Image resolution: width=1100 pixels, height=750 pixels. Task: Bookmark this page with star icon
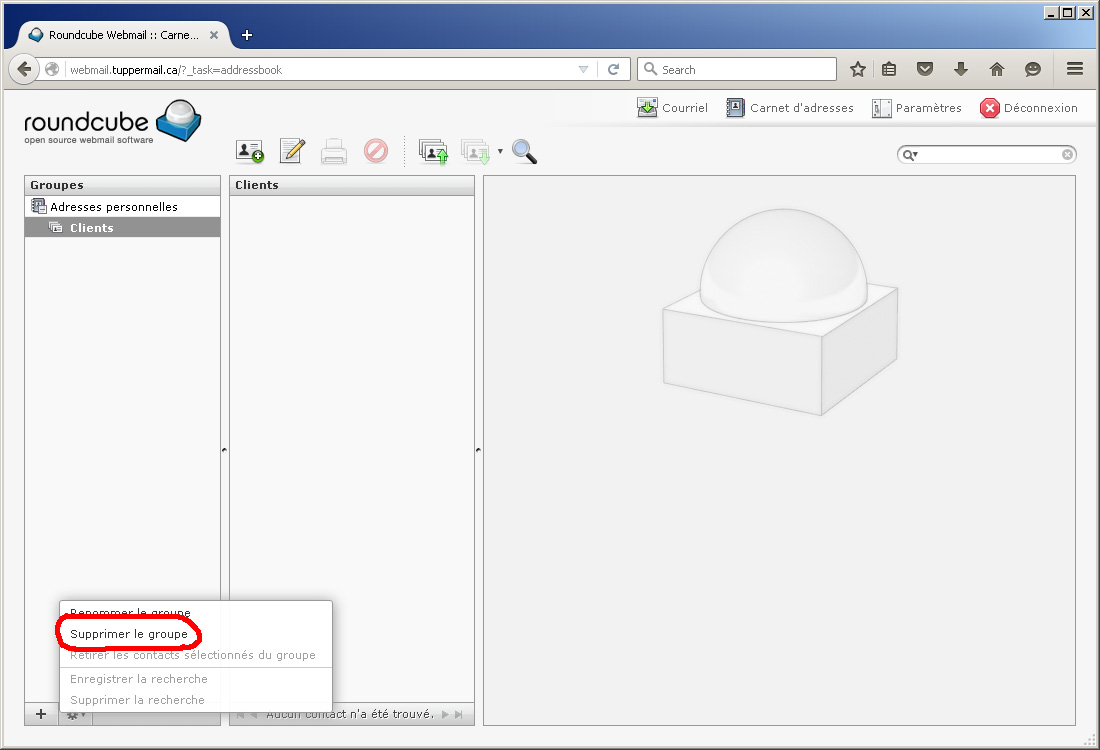pos(857,69)
